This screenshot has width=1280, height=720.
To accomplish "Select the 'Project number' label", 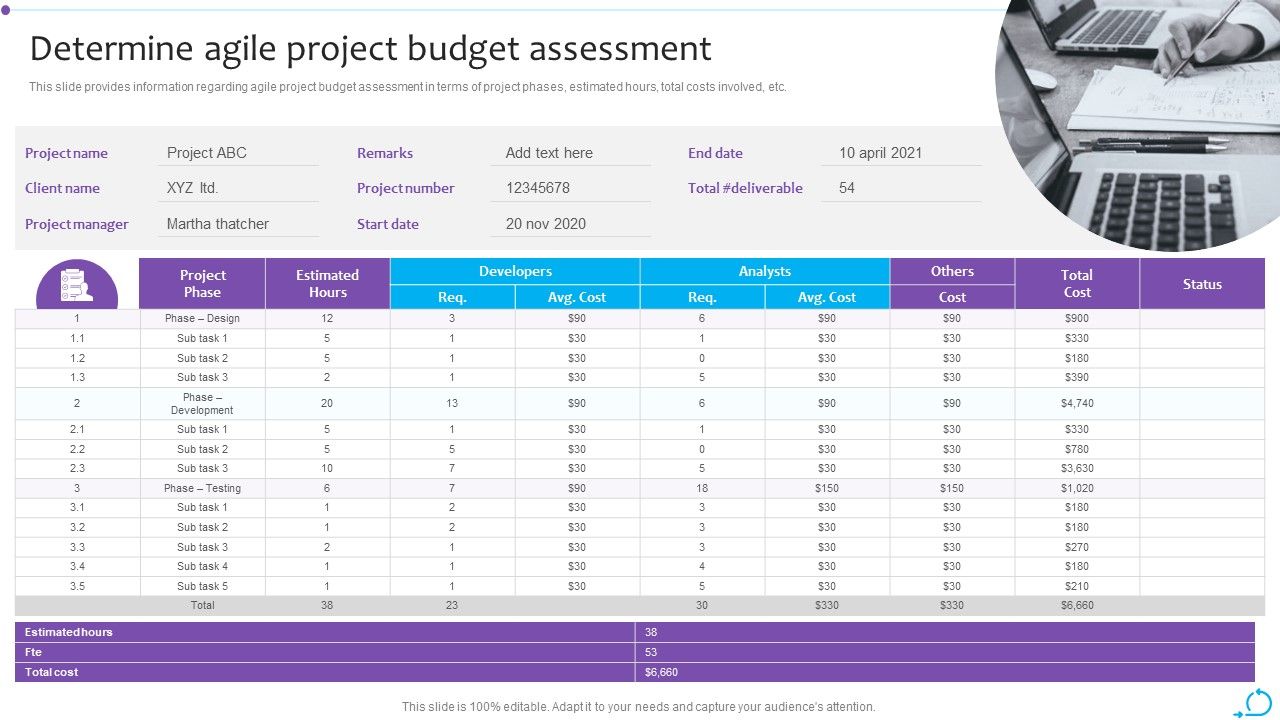I will point(406,188).
